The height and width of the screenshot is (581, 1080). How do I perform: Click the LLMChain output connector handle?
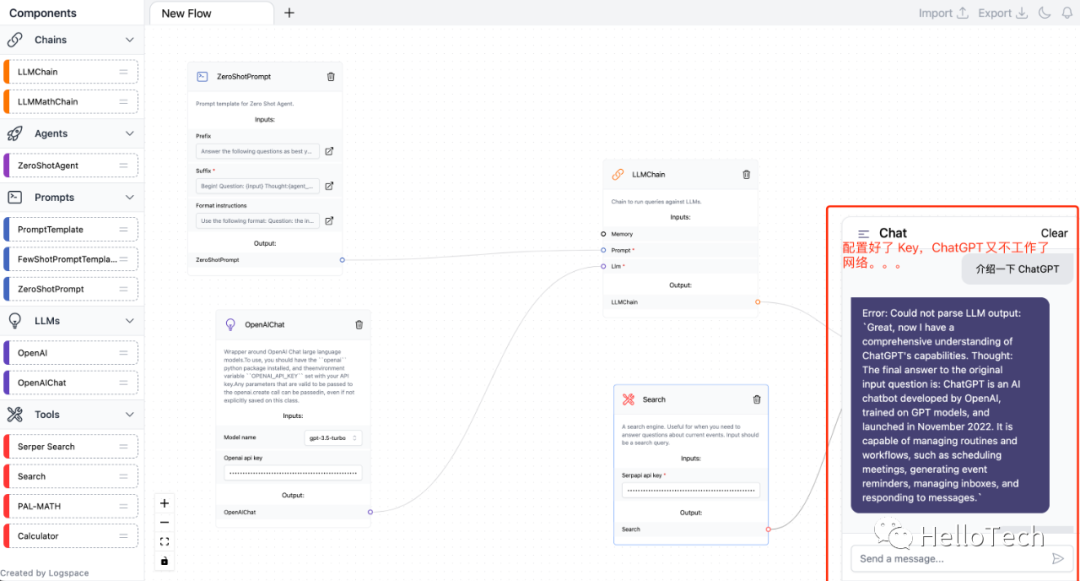(758, 302)
